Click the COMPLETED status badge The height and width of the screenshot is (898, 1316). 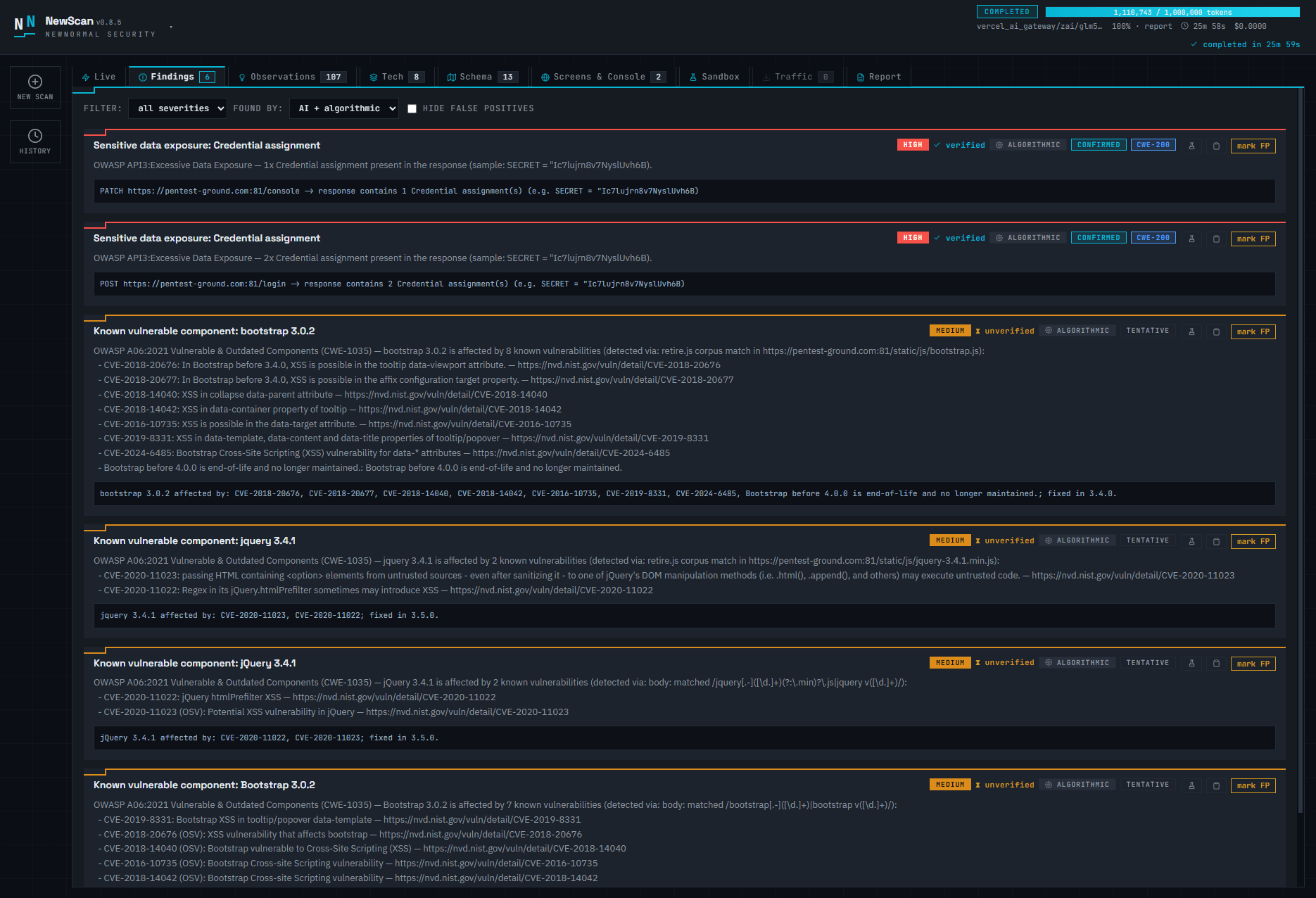point(1007,12)
